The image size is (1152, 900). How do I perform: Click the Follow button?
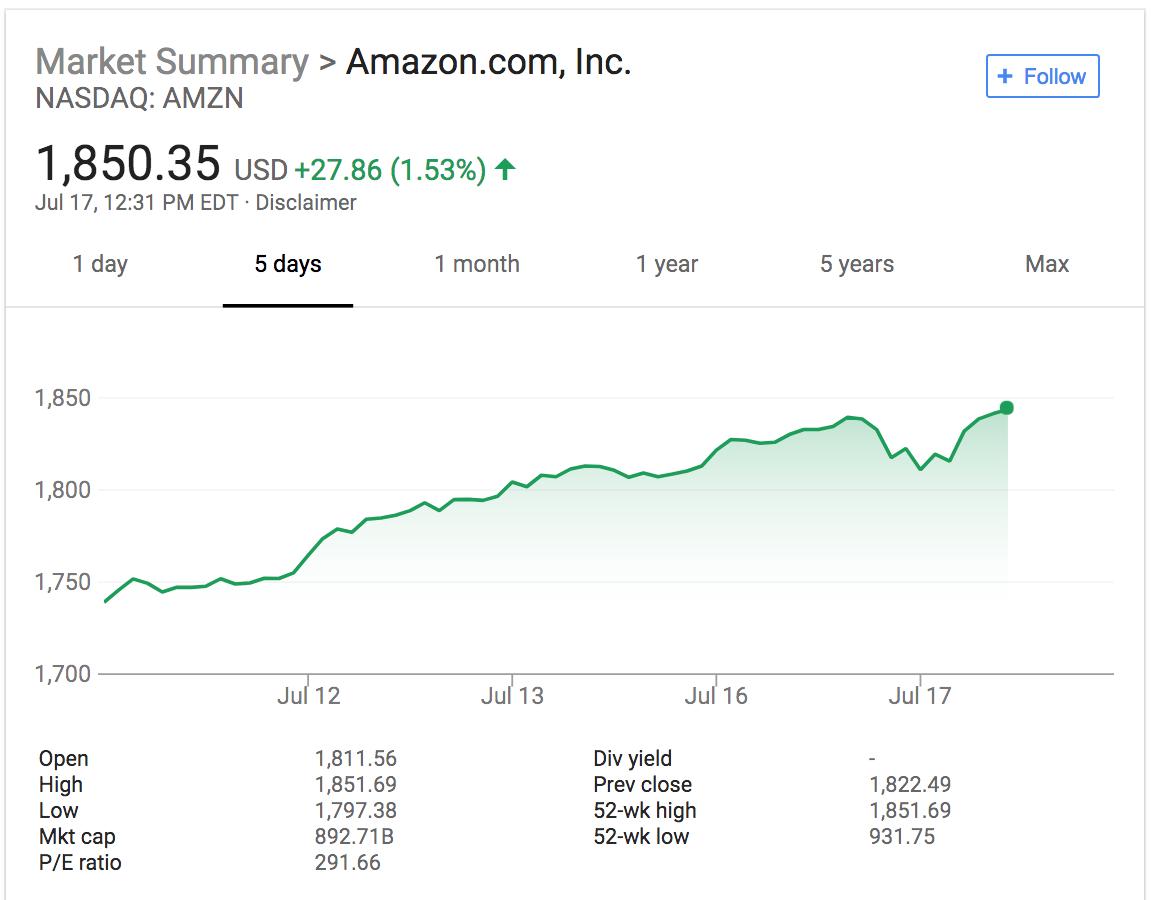(x=1042, y=77)
